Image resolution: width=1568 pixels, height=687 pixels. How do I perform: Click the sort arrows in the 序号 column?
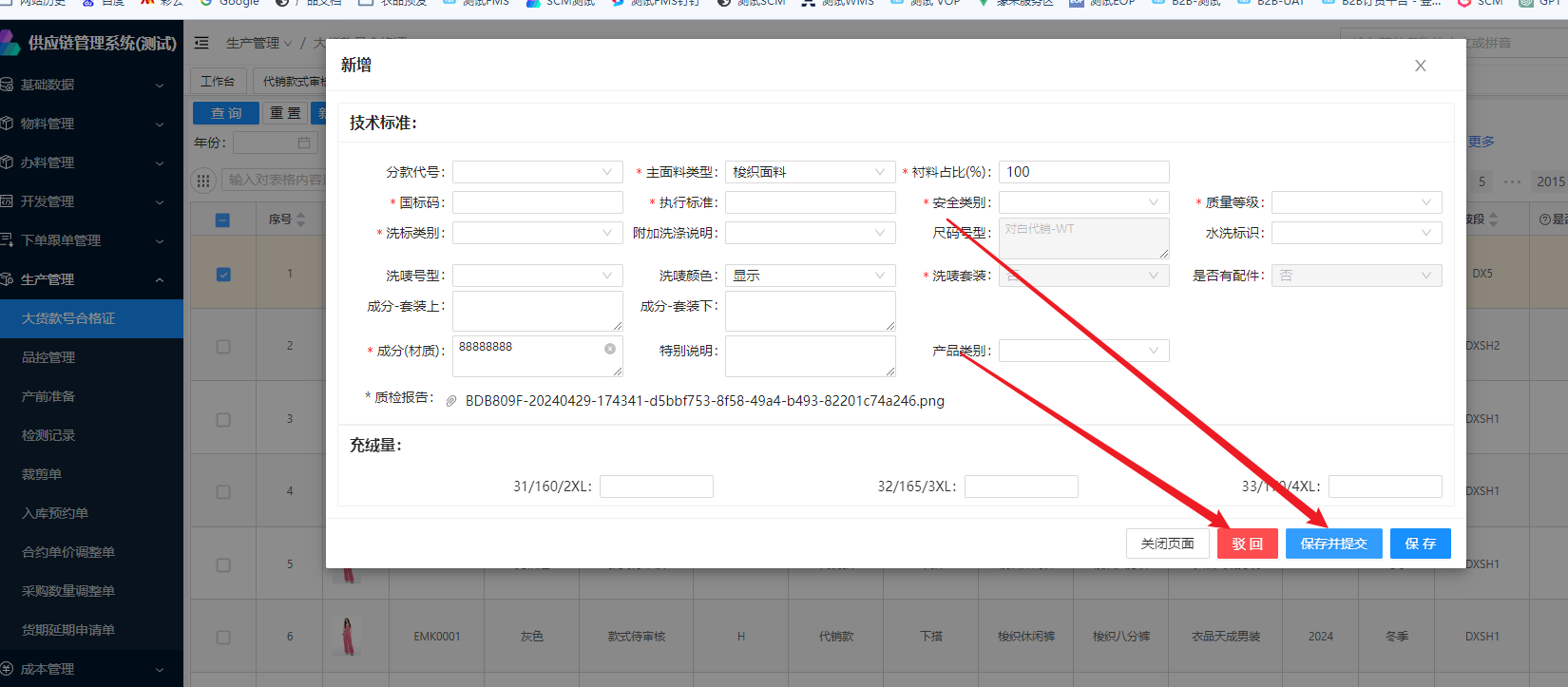(301, 219)
